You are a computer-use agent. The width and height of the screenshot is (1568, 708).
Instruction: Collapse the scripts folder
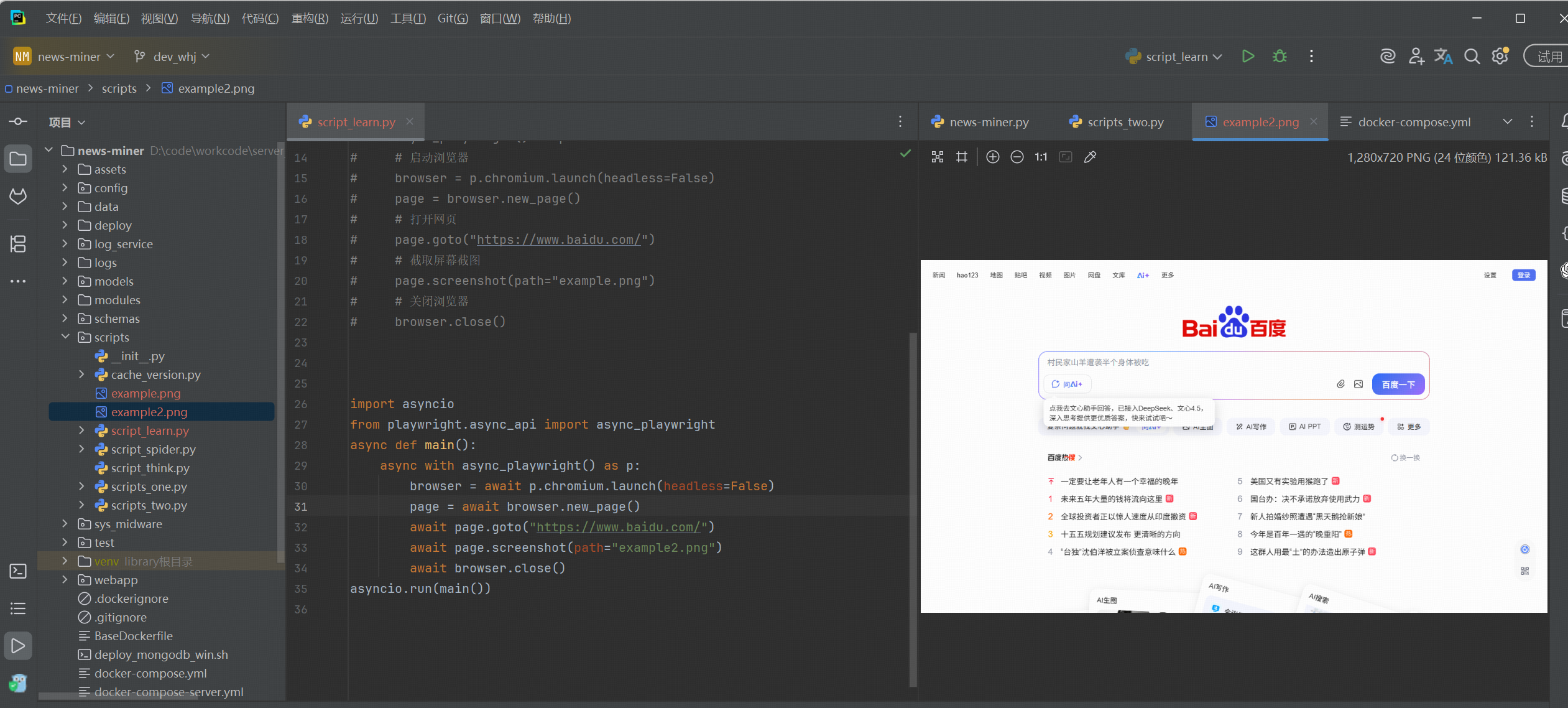65,337
